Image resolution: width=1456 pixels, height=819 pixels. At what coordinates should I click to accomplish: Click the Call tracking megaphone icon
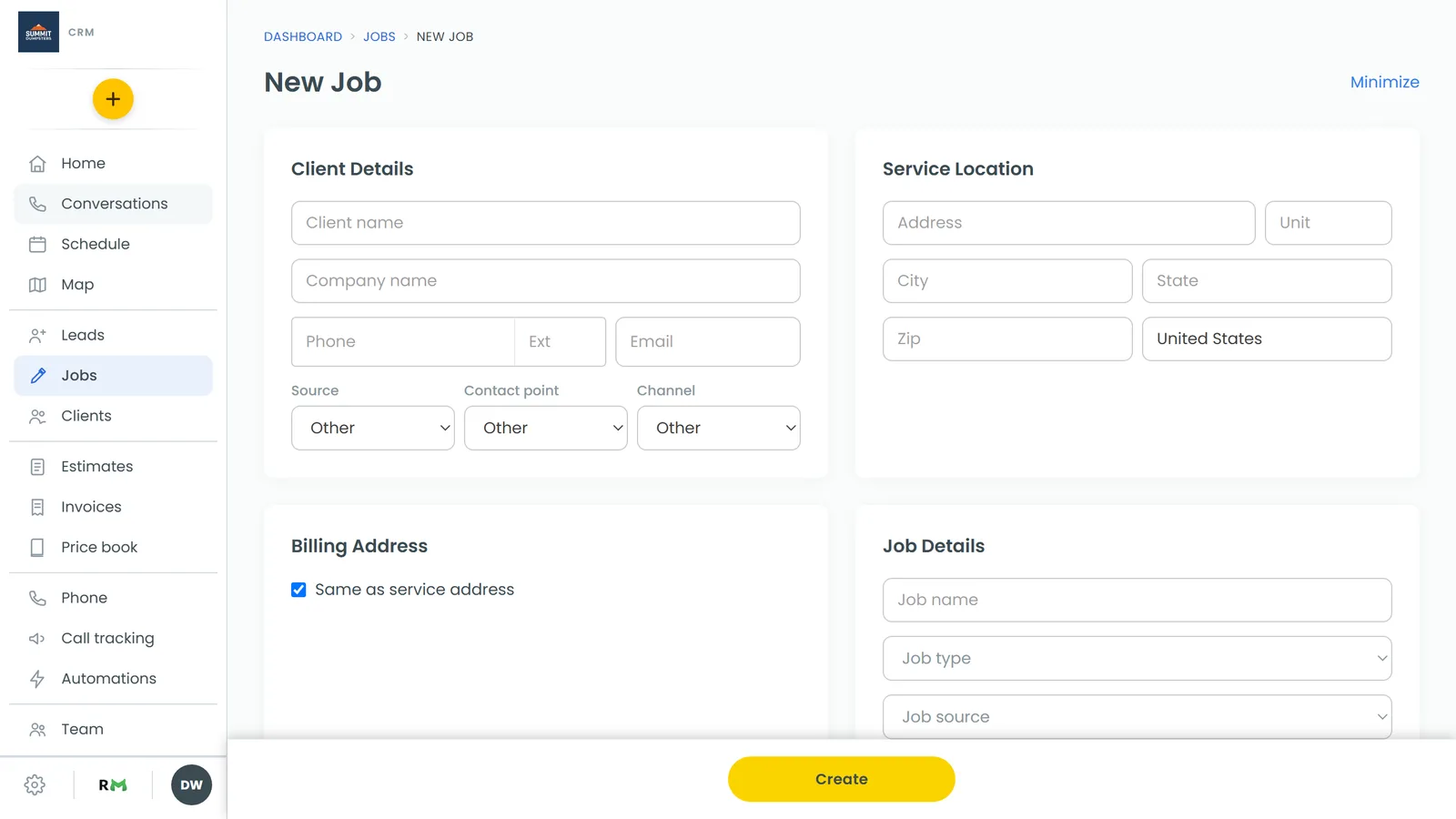[37, 638]
